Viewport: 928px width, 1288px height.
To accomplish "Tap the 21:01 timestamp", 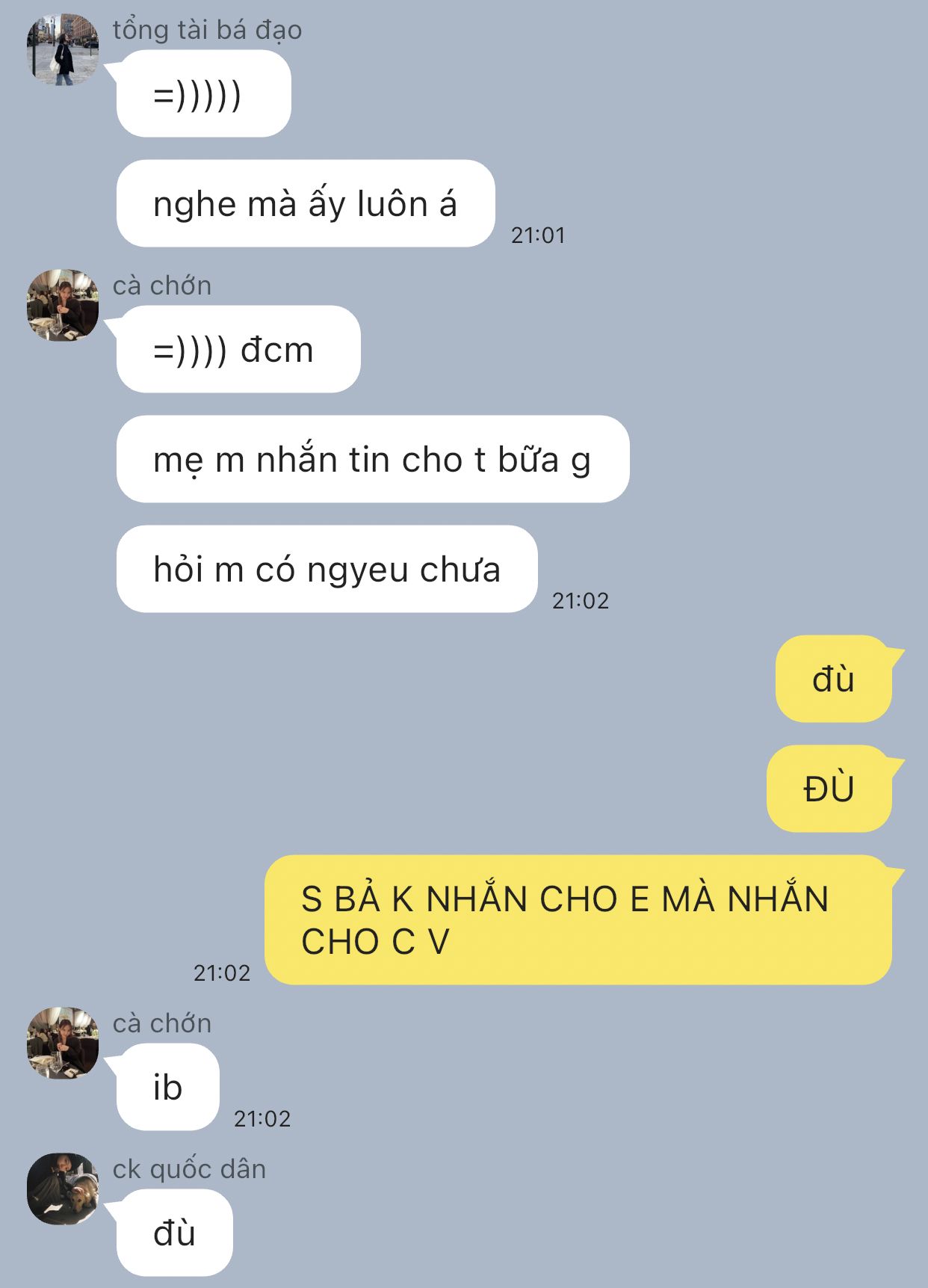I will 538,235.
